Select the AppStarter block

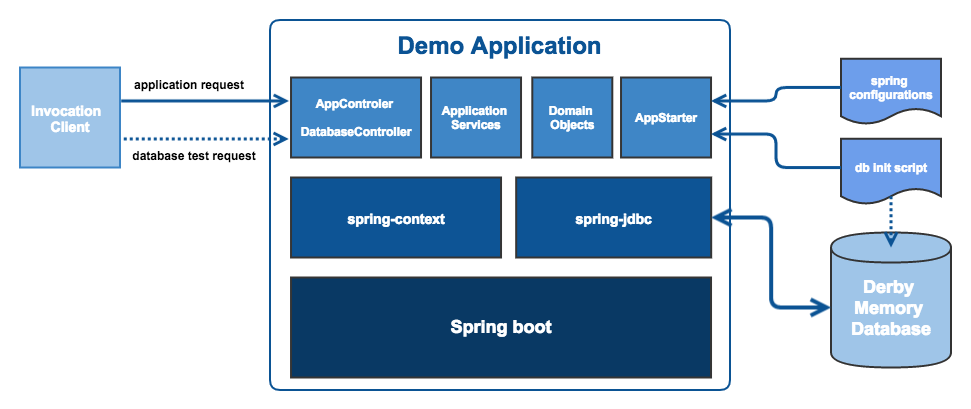[x=666, y=118]
